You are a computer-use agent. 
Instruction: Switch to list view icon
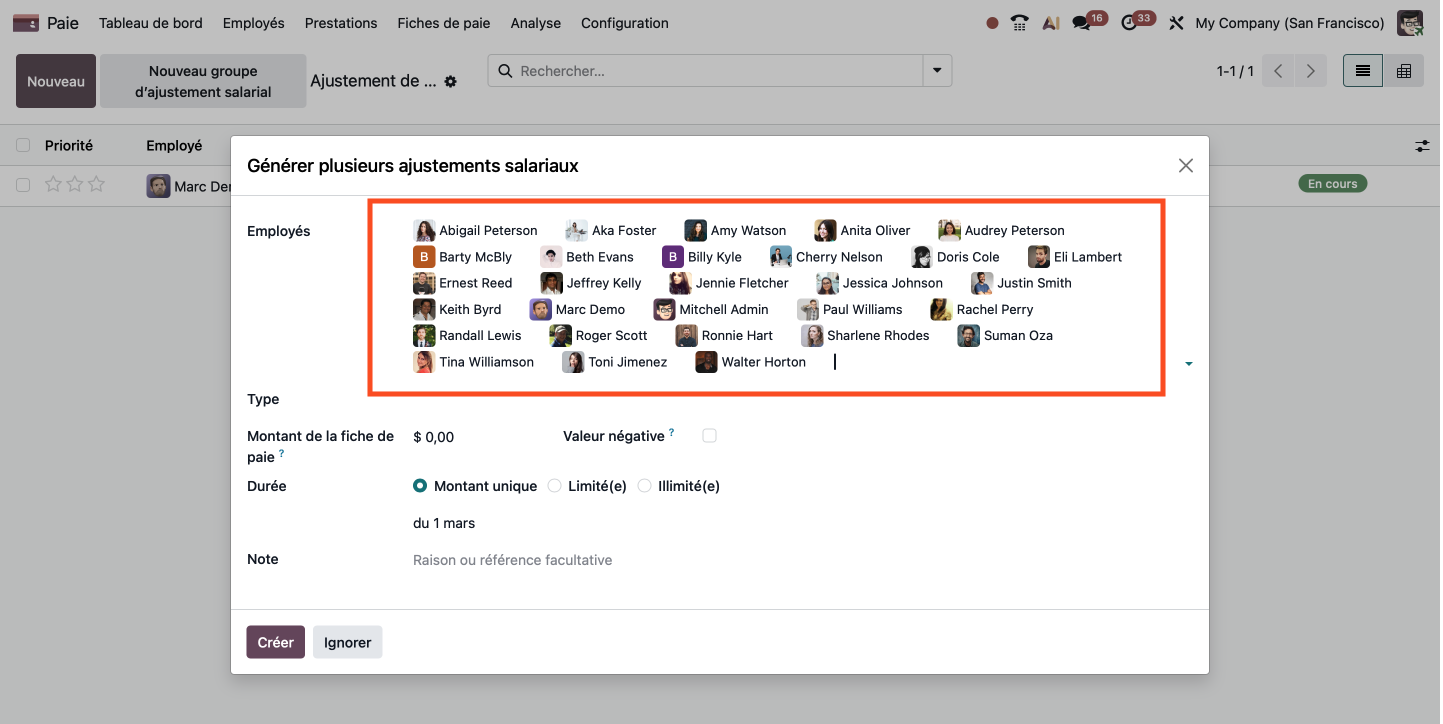coord(1362,71)
